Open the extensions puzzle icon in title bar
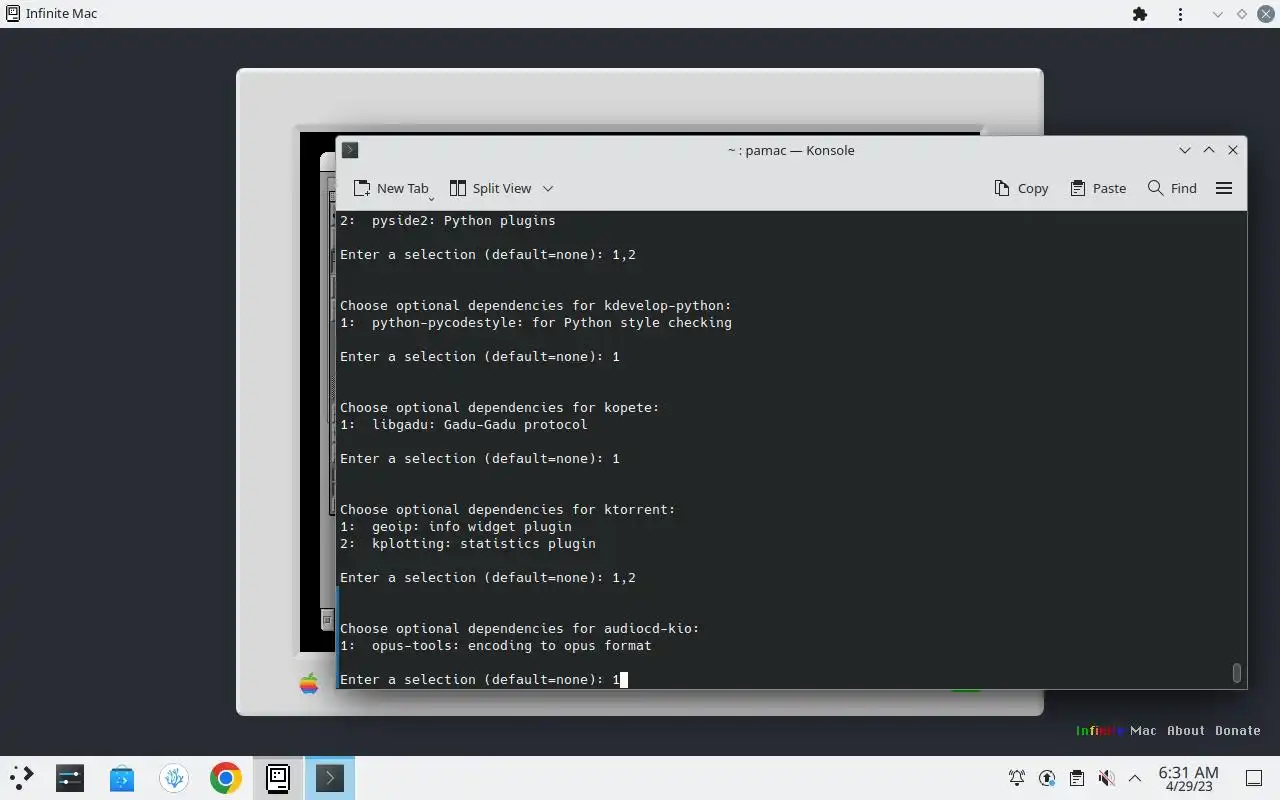Viewport: 1280px width, 800px height. (x=1140, y=14)
